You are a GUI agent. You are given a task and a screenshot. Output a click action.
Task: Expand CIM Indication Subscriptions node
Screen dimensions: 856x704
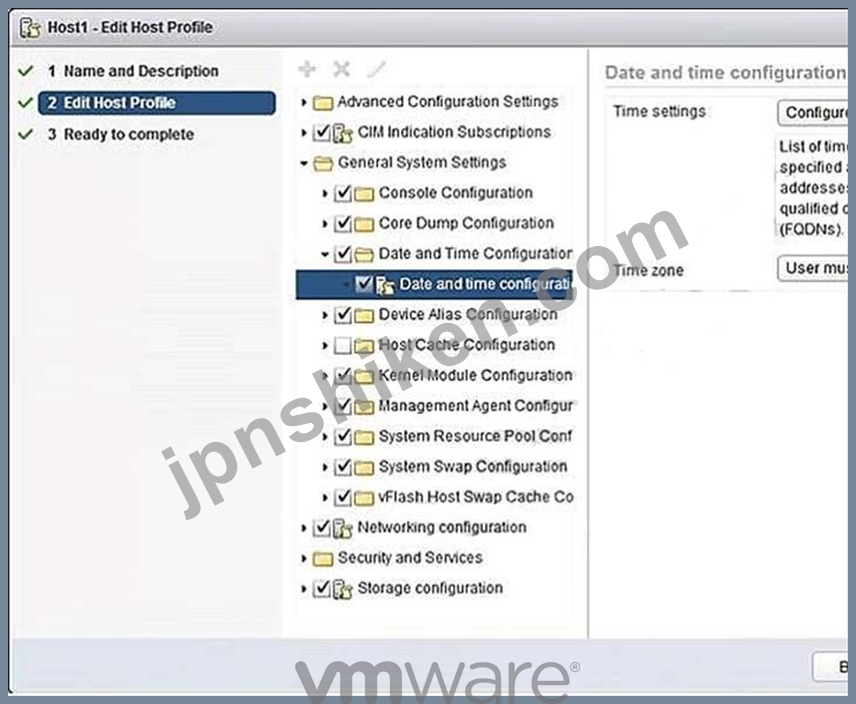304,133
